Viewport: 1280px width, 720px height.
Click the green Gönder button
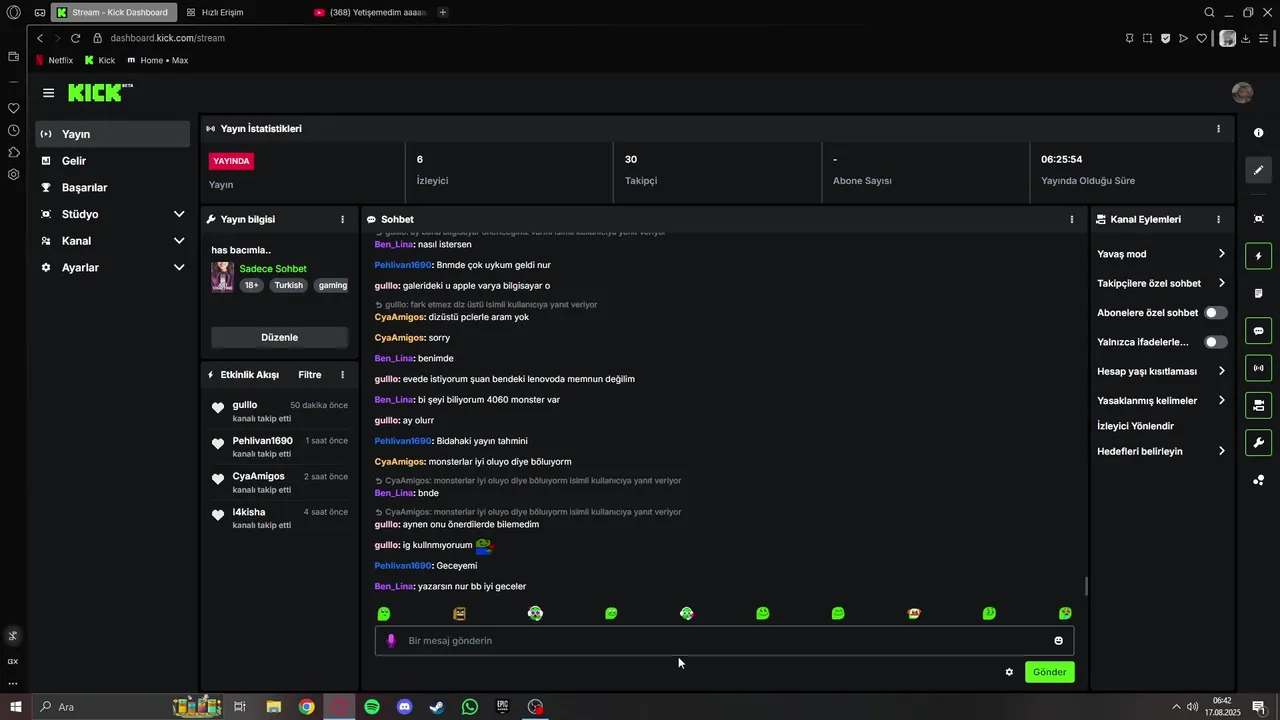click(1050, 672)
